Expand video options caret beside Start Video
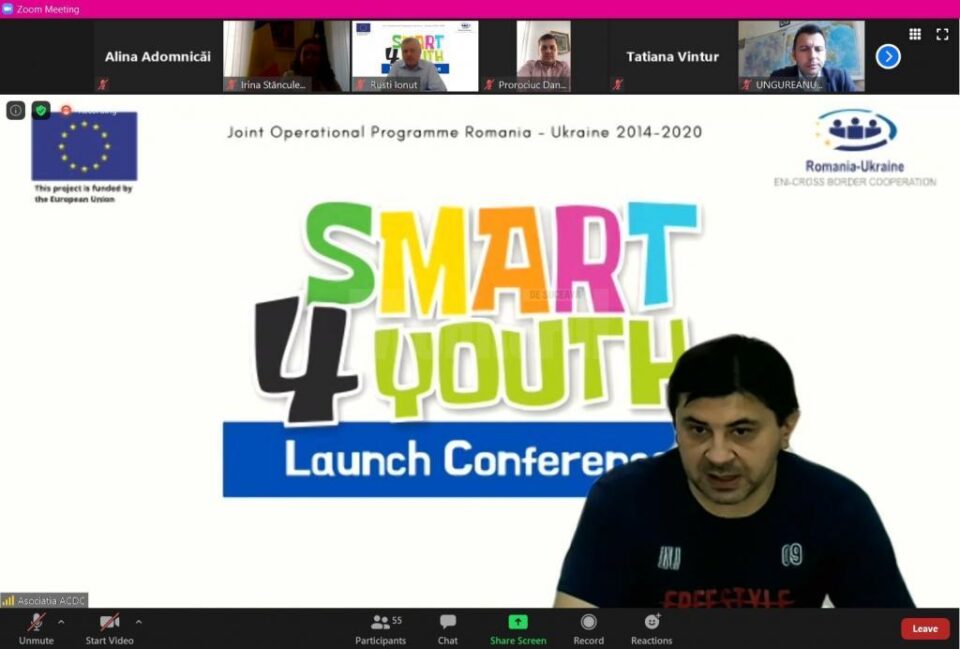This screenshot has width=960, height=649. pyautogui.click(x=139, y=622)
